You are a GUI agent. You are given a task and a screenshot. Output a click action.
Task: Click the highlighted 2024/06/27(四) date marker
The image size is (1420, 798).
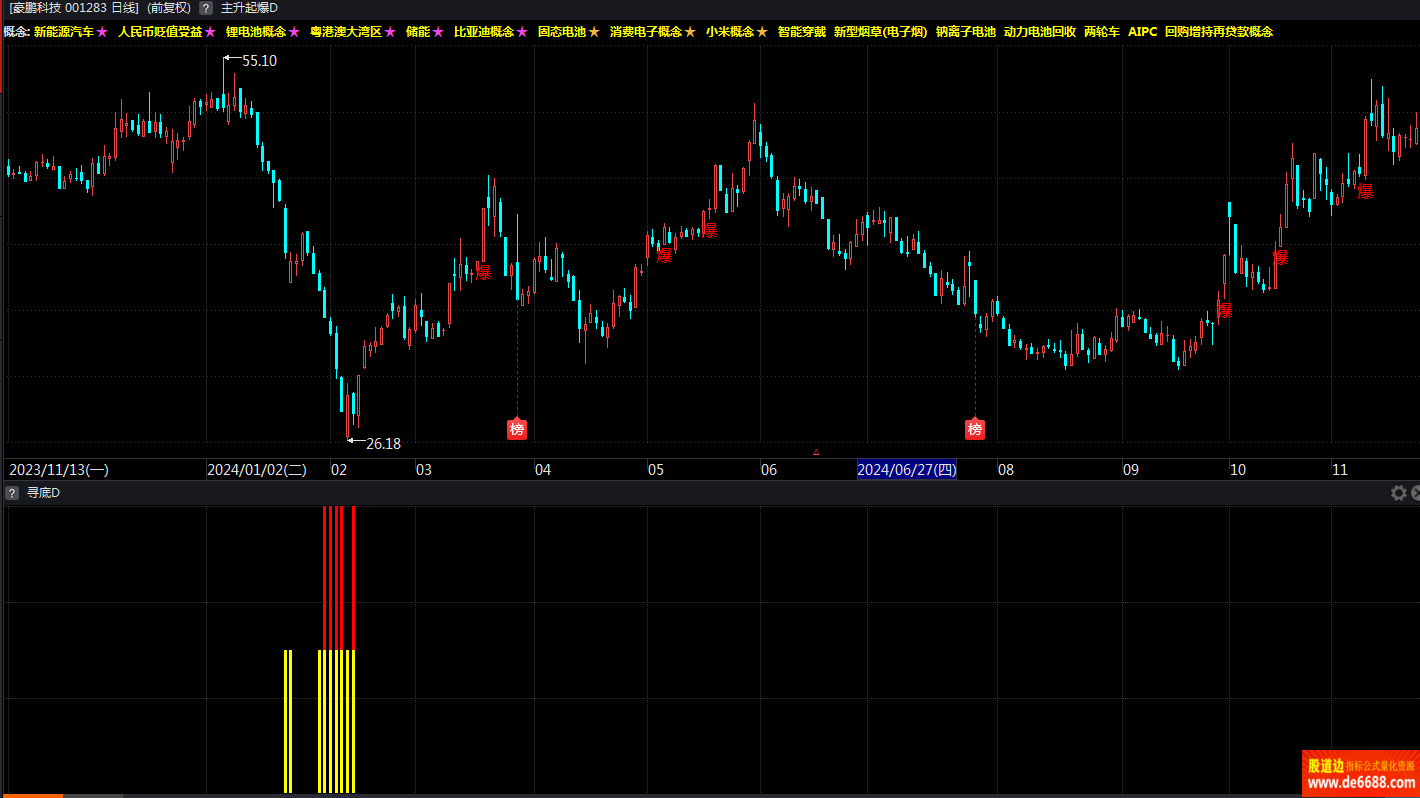click(906, 470)
